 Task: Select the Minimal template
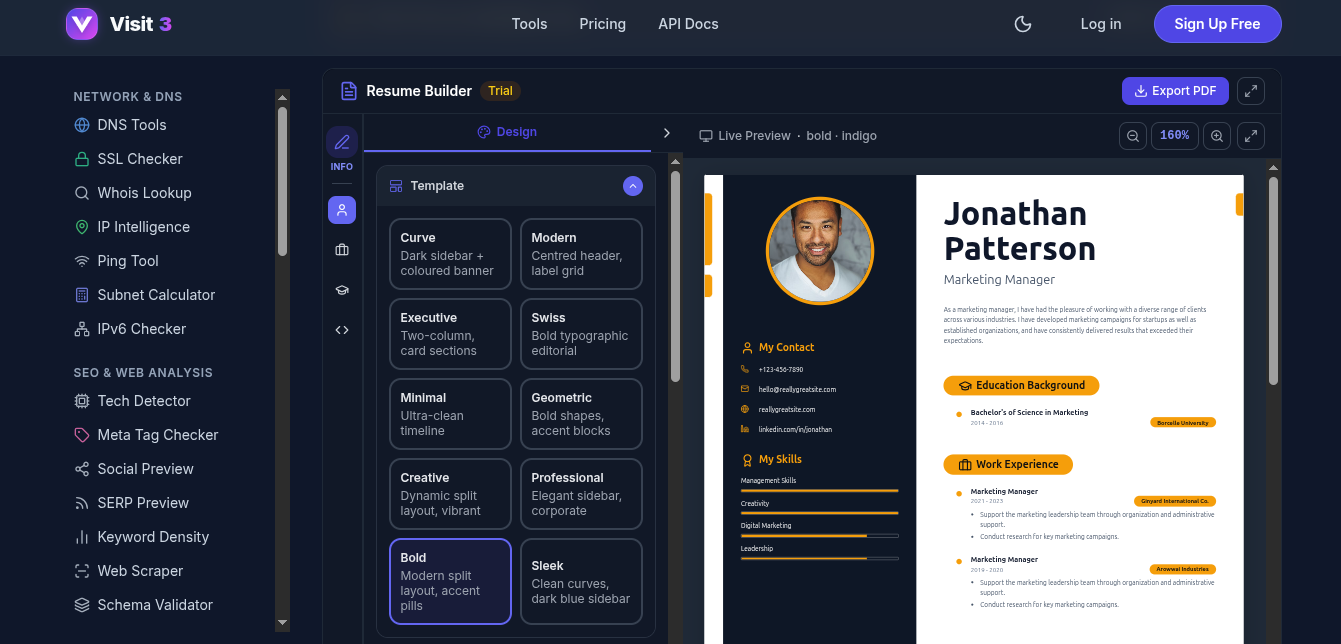pyautogui.click(x=450, y=414)
